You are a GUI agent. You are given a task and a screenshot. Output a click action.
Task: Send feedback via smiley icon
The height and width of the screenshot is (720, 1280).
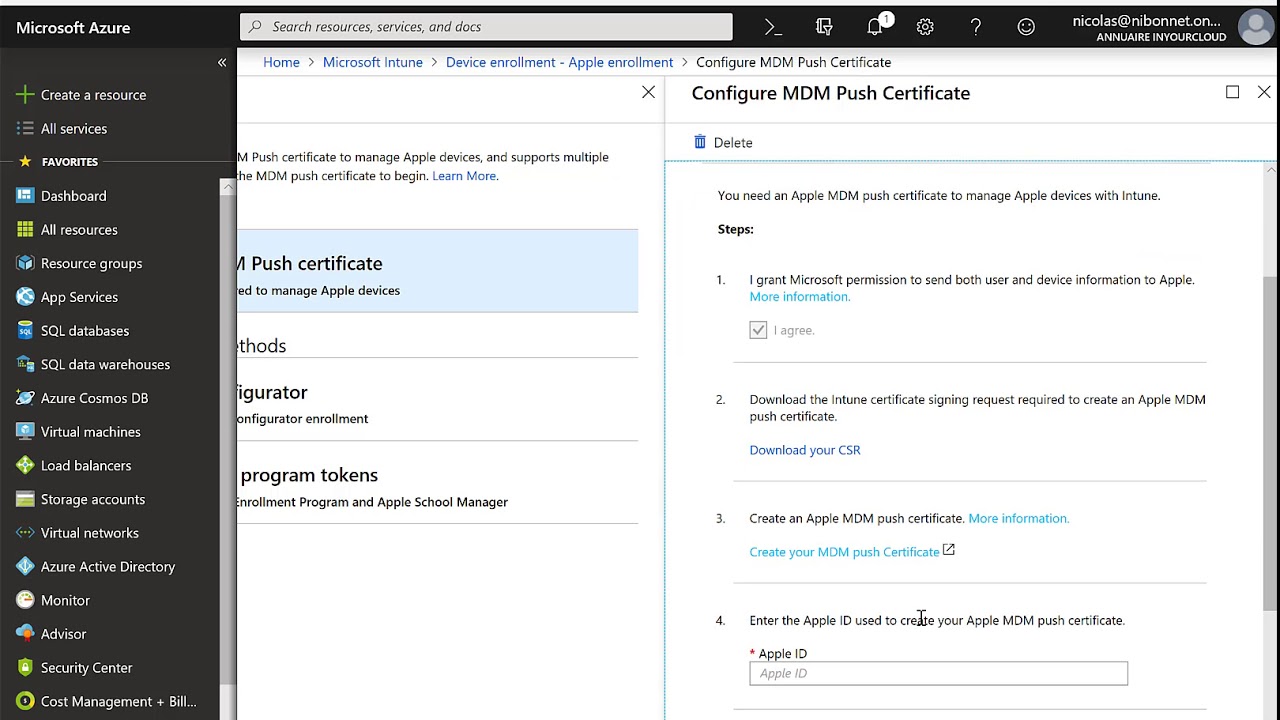point(1026,27)
